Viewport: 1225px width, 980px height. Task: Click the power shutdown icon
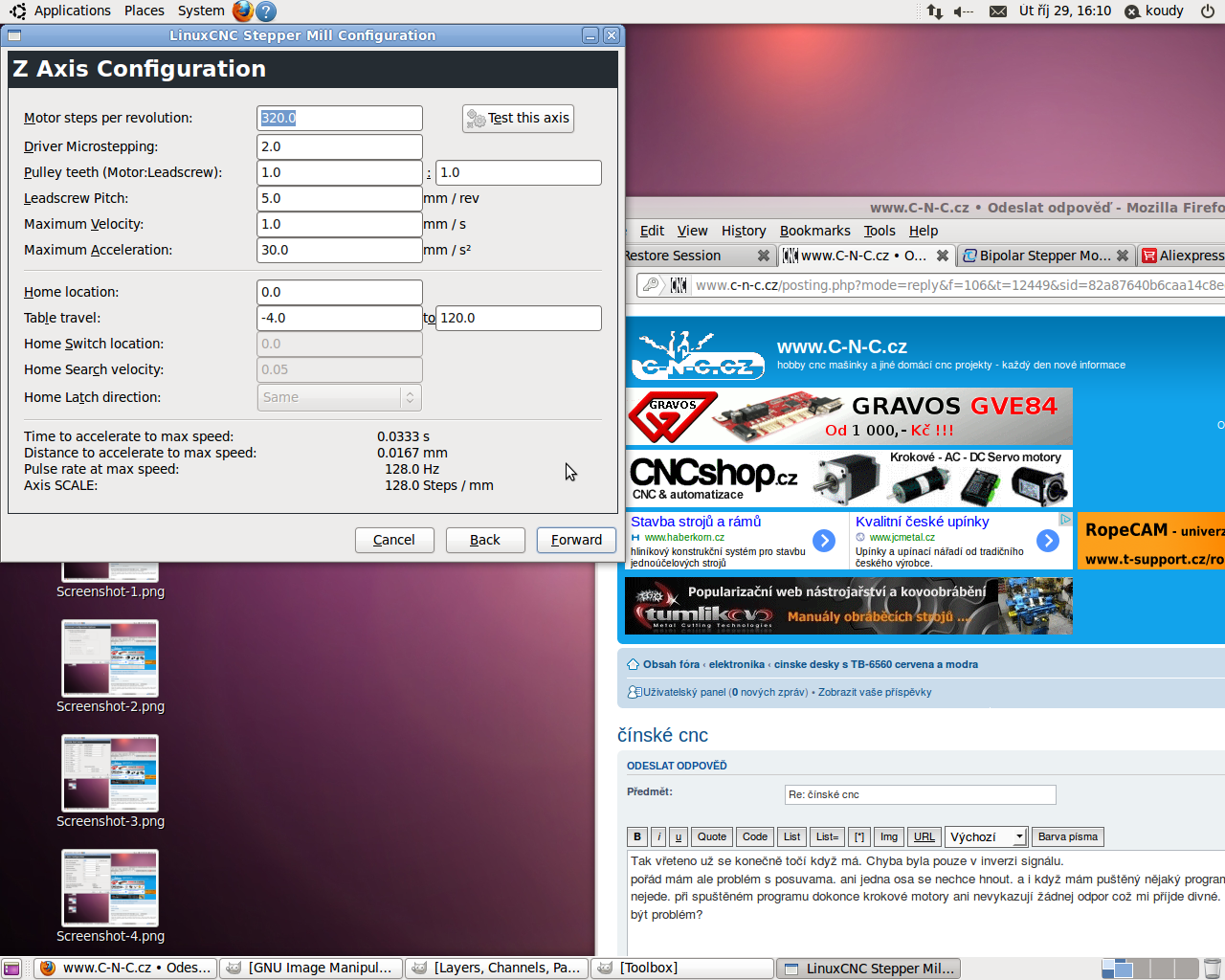1208,11
